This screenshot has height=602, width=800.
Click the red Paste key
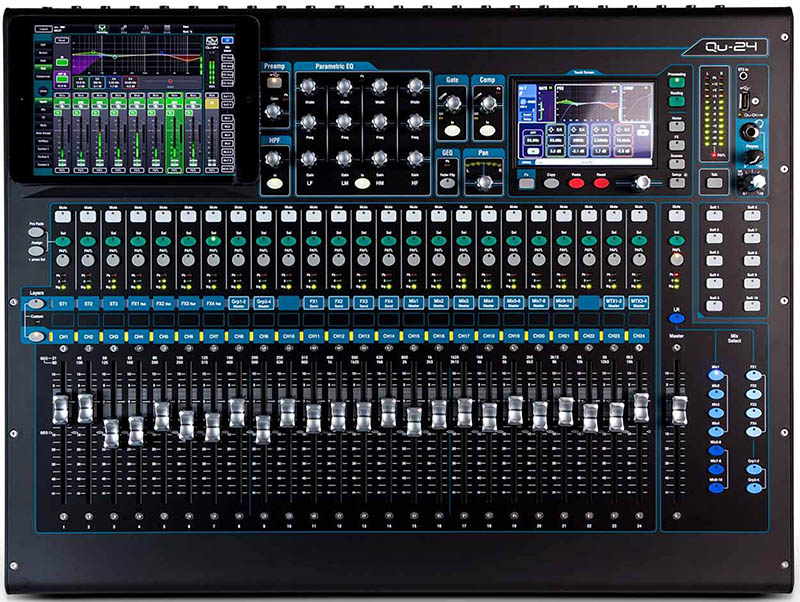(576, 183)
